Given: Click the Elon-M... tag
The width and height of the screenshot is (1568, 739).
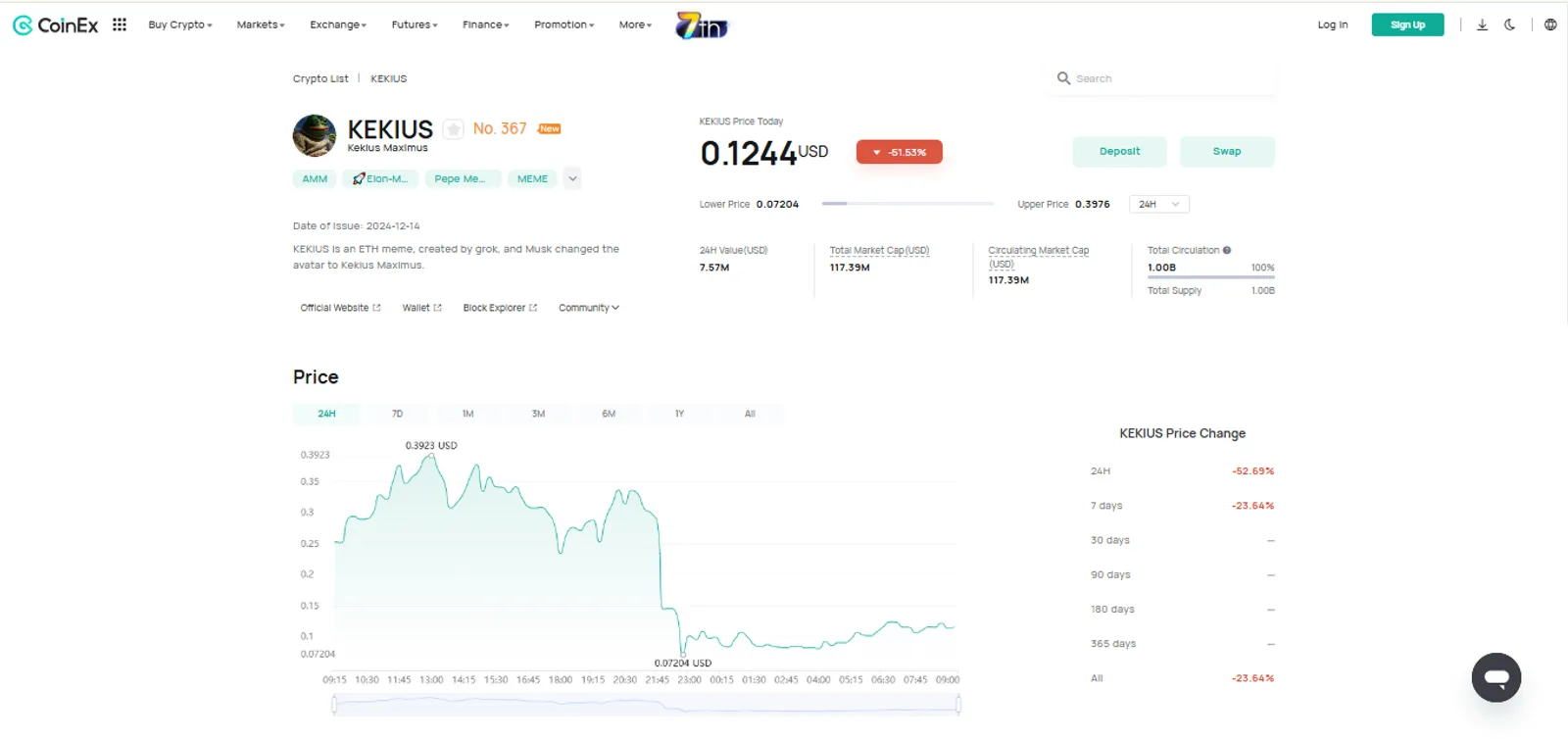Looking at the screenshot, I should [x=380, y=178].
